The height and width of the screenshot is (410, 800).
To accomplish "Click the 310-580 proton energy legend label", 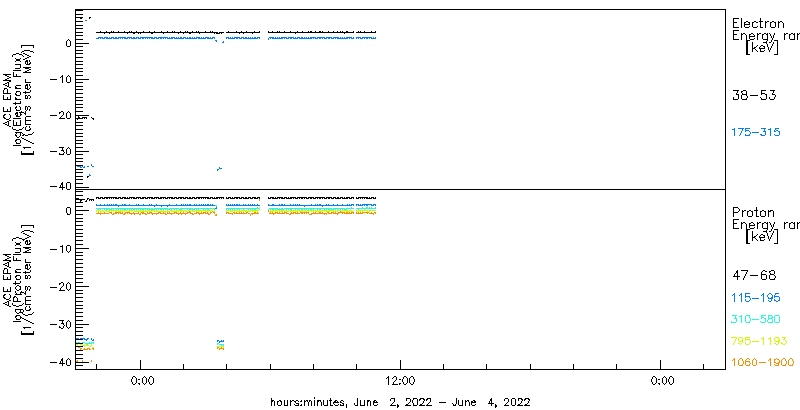I will [x=756, y=320].
